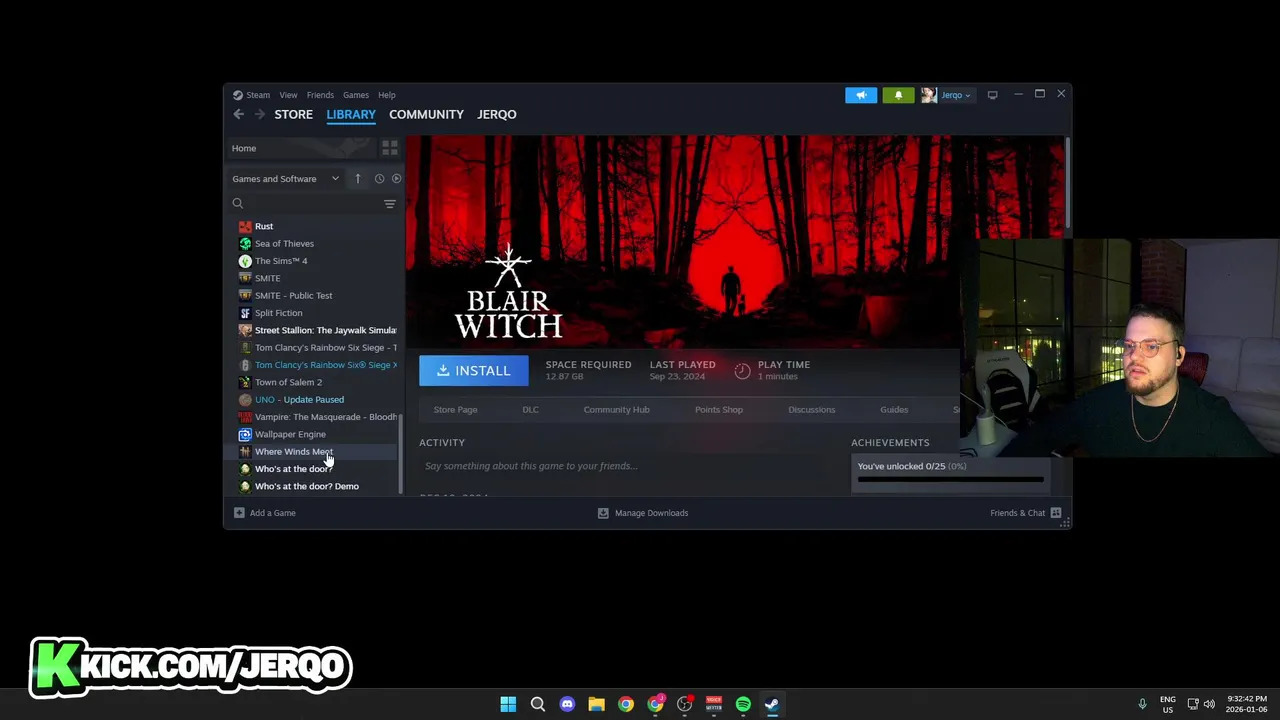
Task: Open Friends & Chat
Action: tap(1025, 513)
